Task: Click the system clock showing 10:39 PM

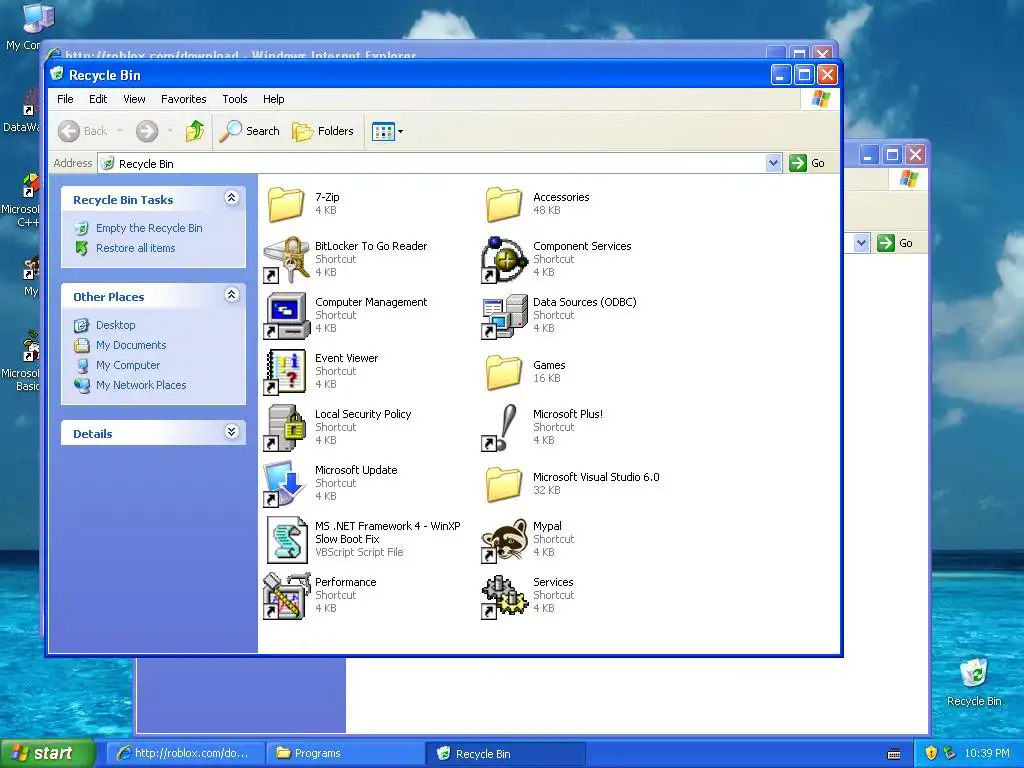Action: [x=987, y=753]
